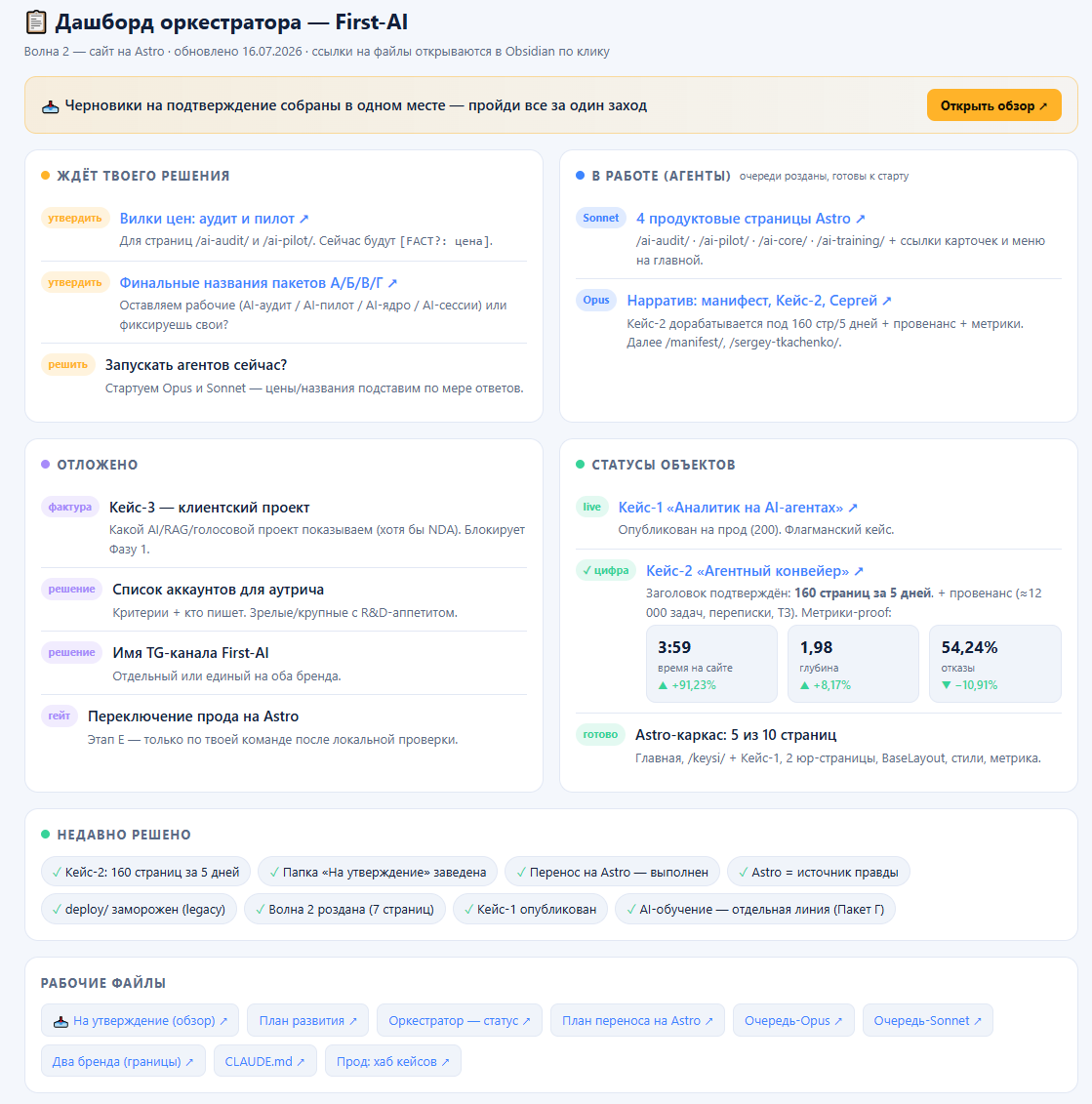Screen dimensions: 1092x1104
Task: Open Кейс-2 «Агентный конвейер» link
Action: click(x=754, y=571)
